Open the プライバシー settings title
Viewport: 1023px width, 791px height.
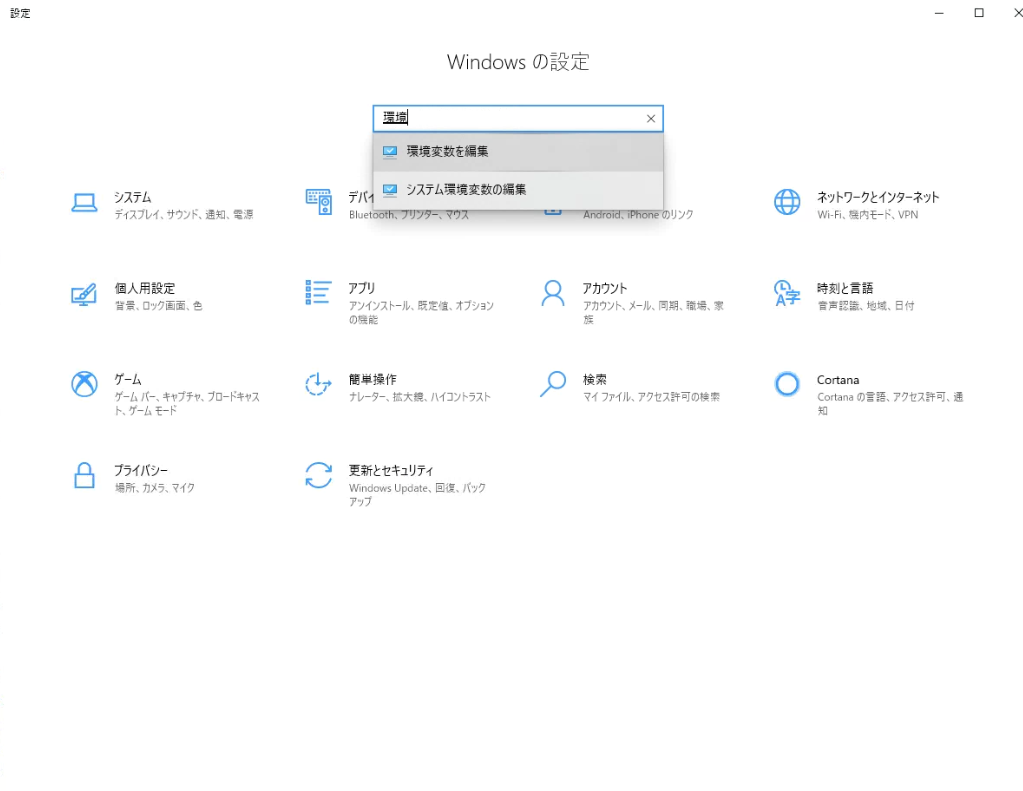[141, 470]
